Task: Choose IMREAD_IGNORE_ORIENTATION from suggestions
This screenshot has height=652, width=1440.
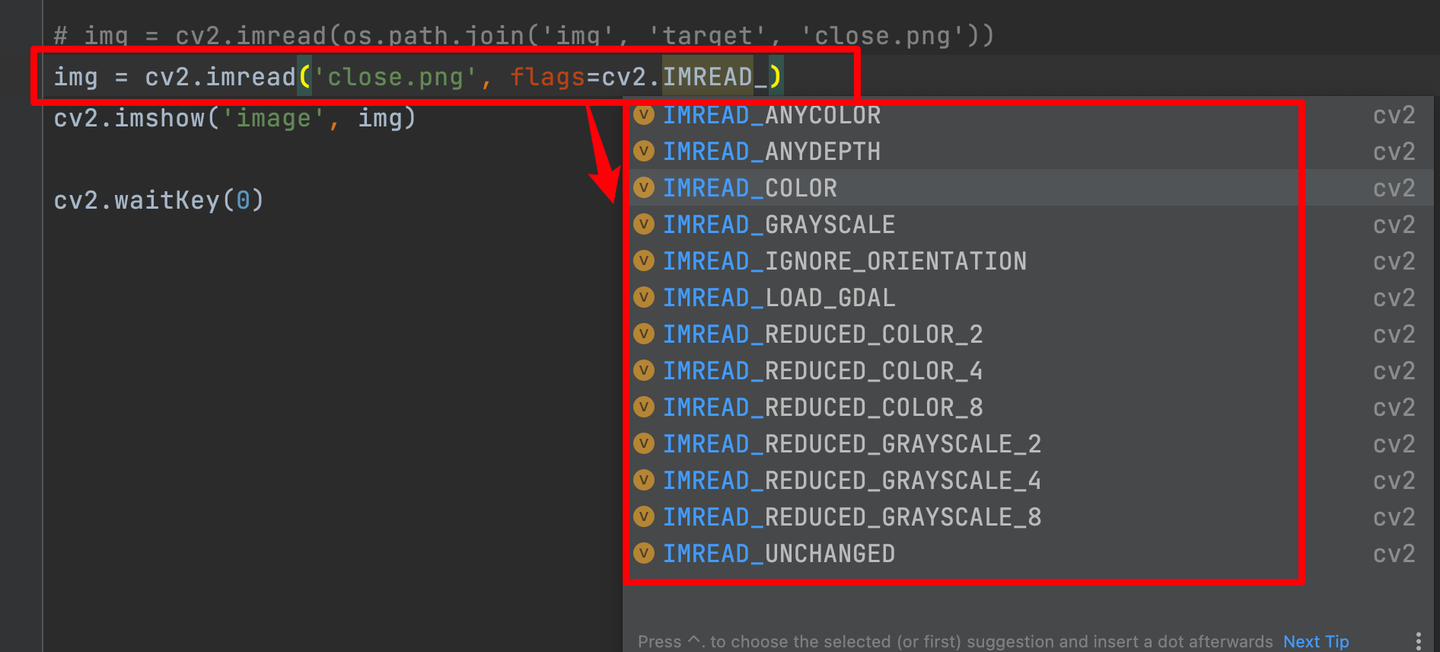Action: pyautogui.click(x=844, y=261)
